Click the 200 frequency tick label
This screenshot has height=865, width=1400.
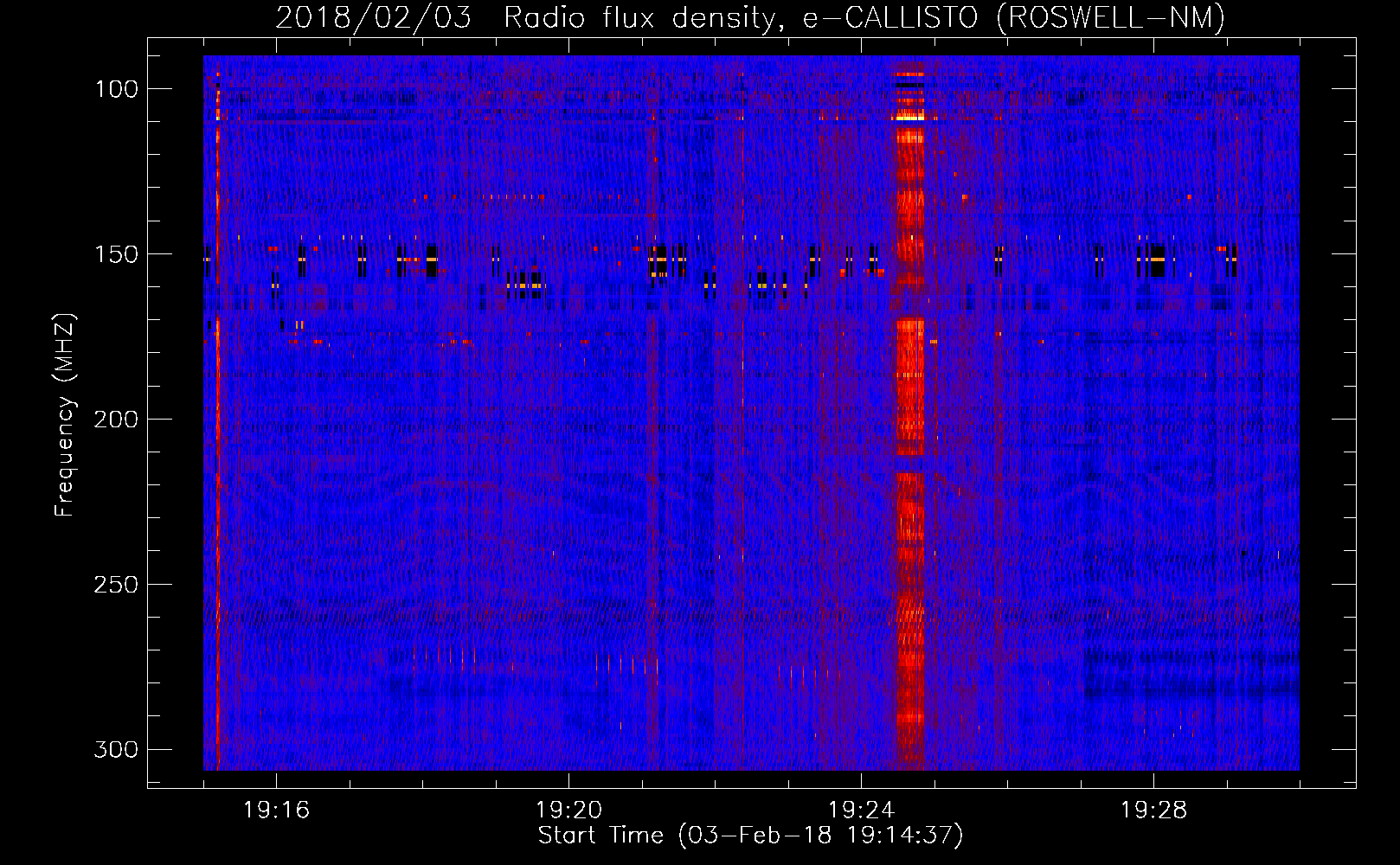(x=116, y=420)
